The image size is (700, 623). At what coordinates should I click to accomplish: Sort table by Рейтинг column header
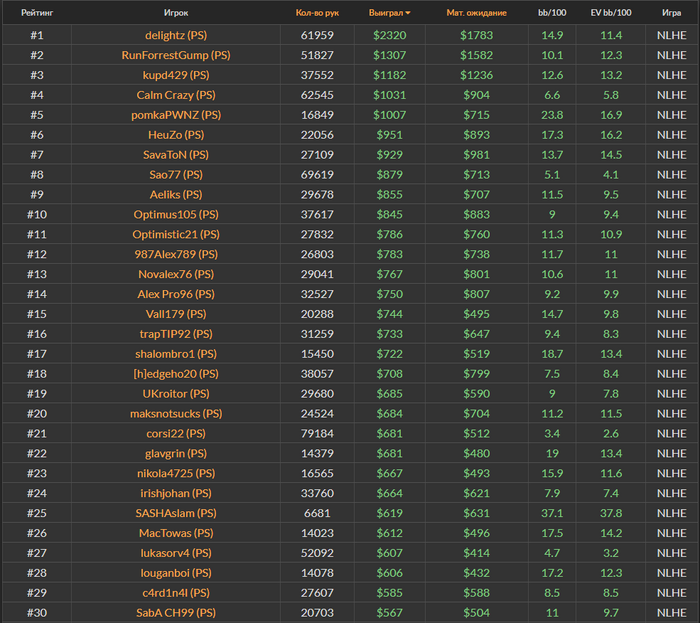pos(38,13)
